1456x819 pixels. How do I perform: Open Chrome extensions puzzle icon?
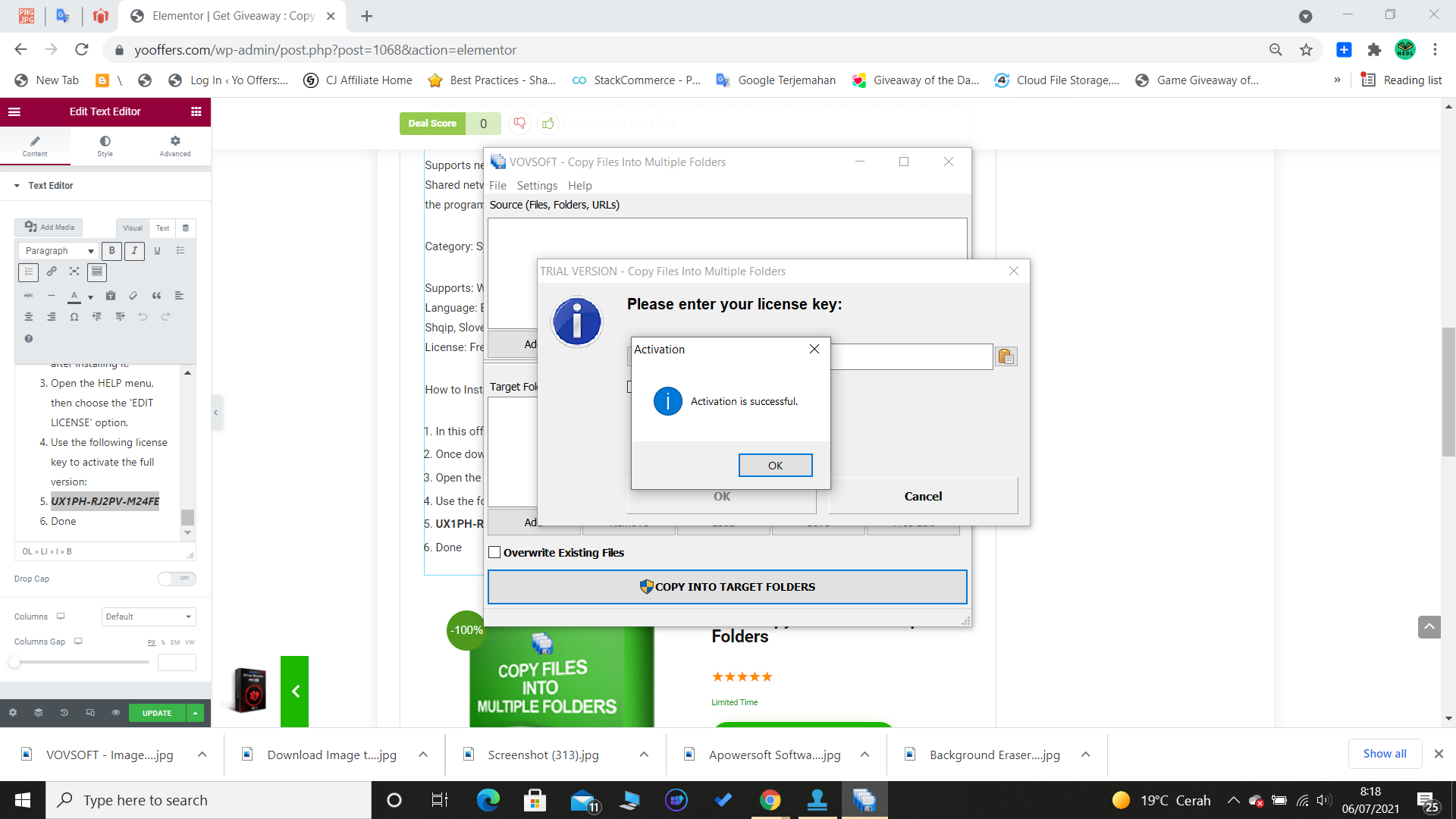coord(1374,50)
